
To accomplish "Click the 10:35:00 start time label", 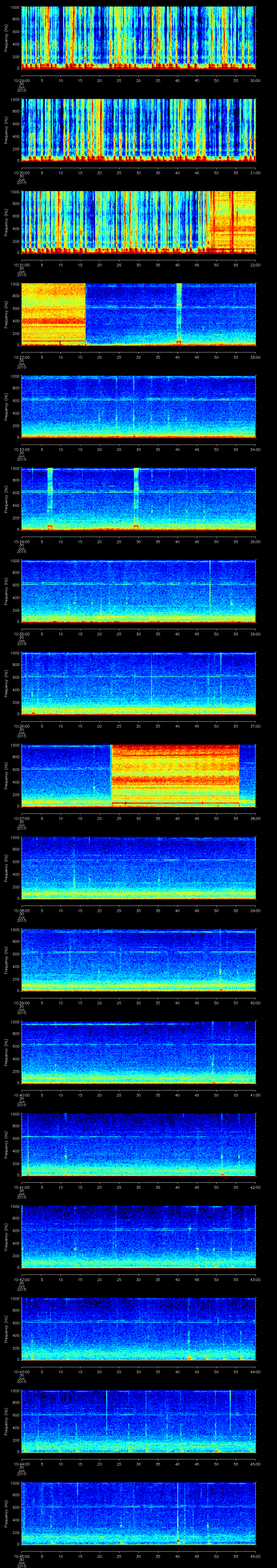I will pos(21,634).
